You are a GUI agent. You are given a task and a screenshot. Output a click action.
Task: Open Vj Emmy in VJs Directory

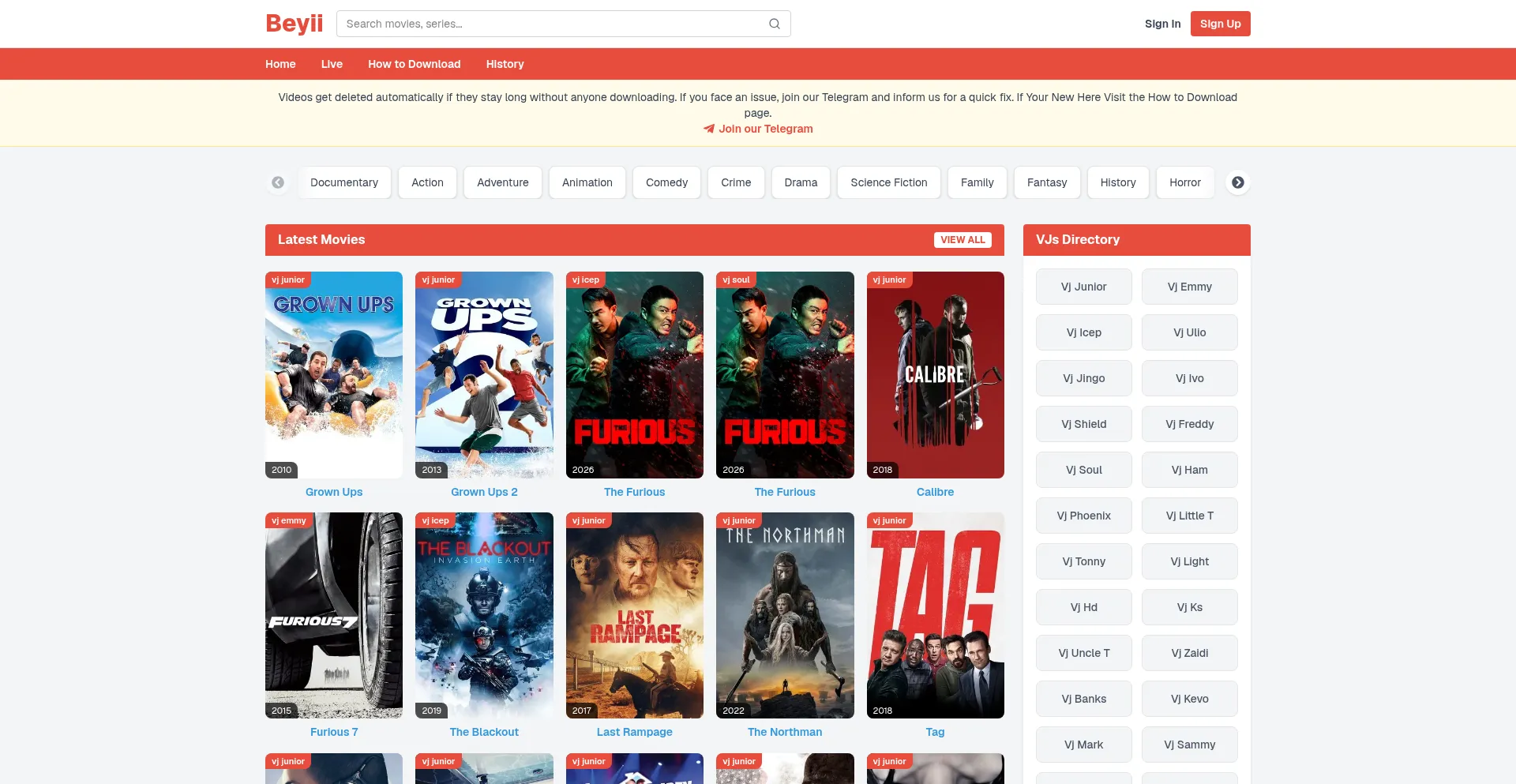[1190, 287]
